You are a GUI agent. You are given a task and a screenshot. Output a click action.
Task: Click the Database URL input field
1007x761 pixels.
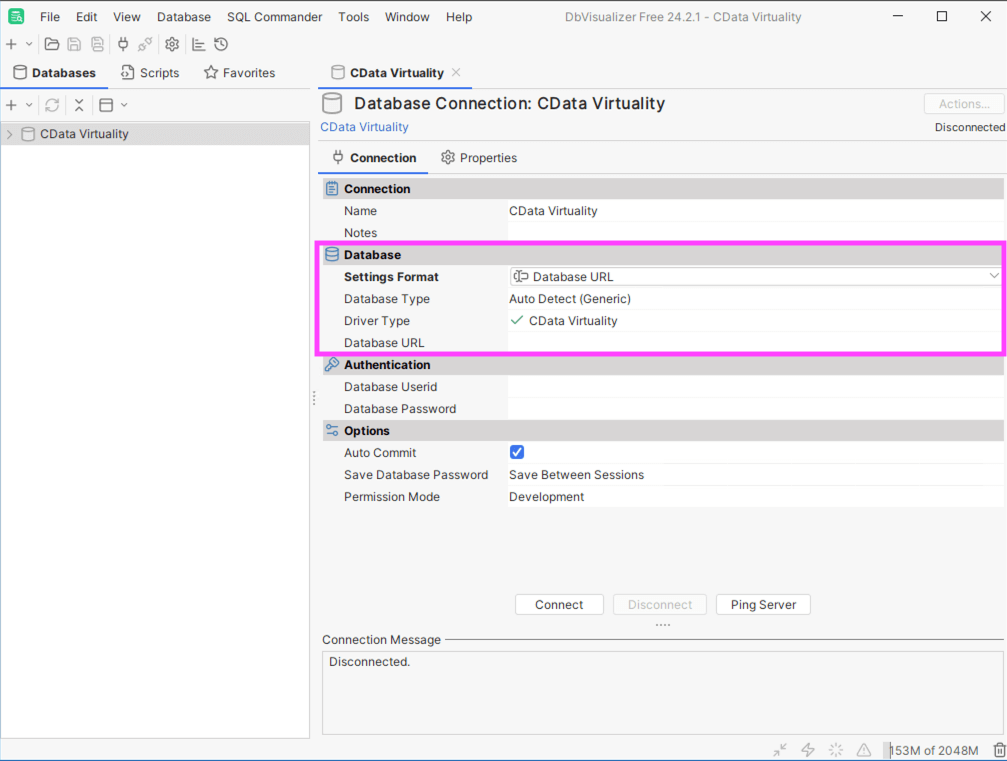coord(754,343)
